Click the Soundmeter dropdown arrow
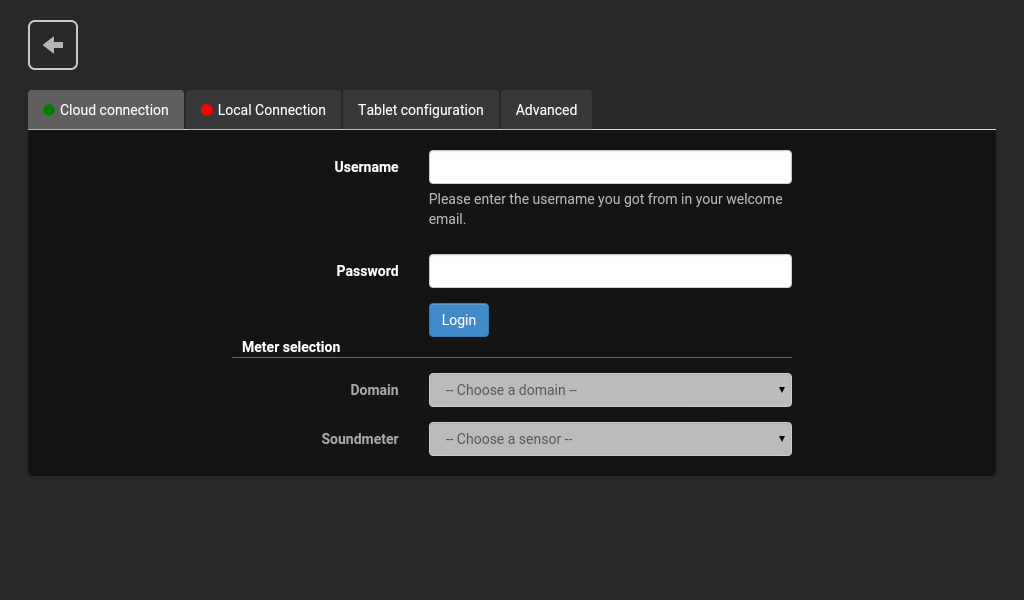 pyautogui.click(x=781, y=439)
